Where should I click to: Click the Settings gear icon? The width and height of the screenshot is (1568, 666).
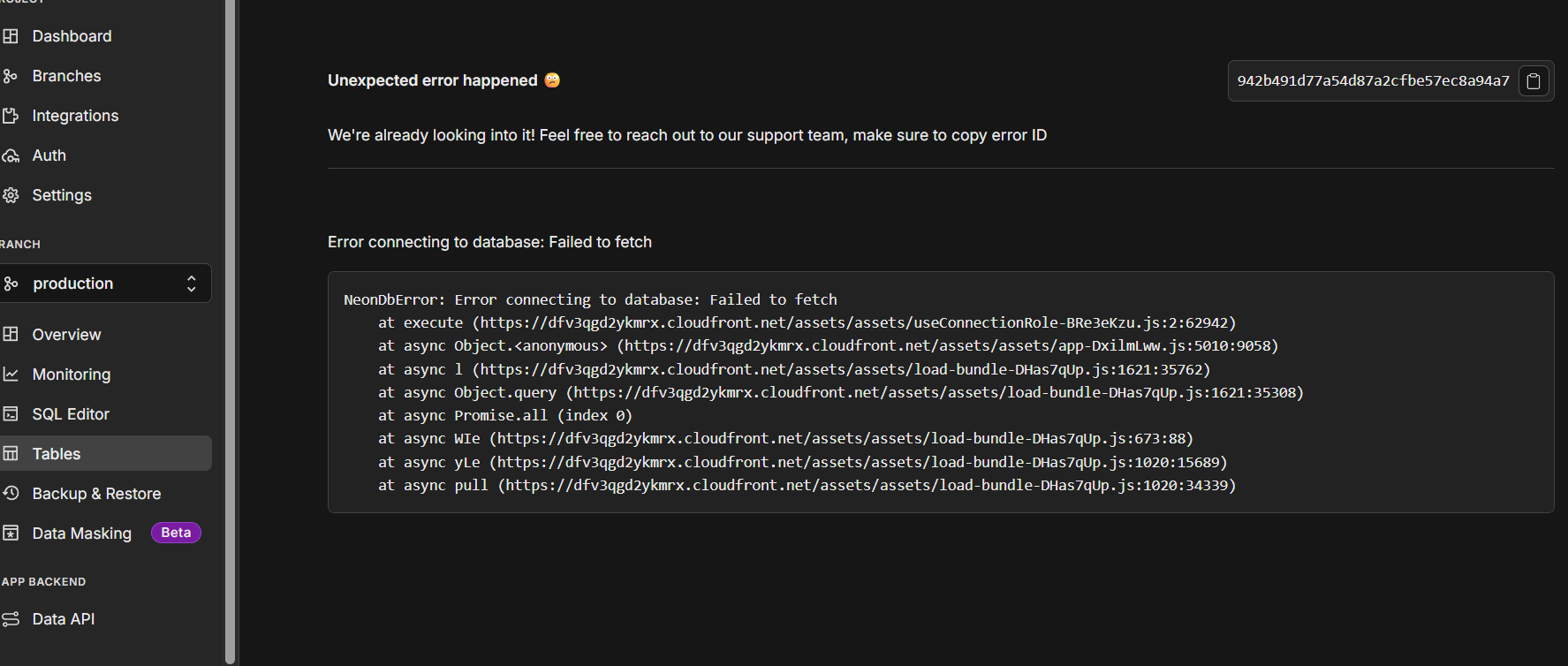tap(11, 195)
